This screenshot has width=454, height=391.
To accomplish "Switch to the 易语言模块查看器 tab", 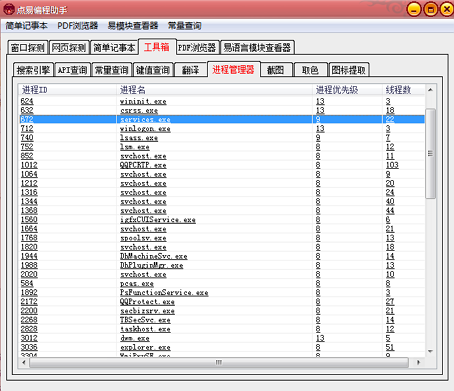I will (257, 48).
